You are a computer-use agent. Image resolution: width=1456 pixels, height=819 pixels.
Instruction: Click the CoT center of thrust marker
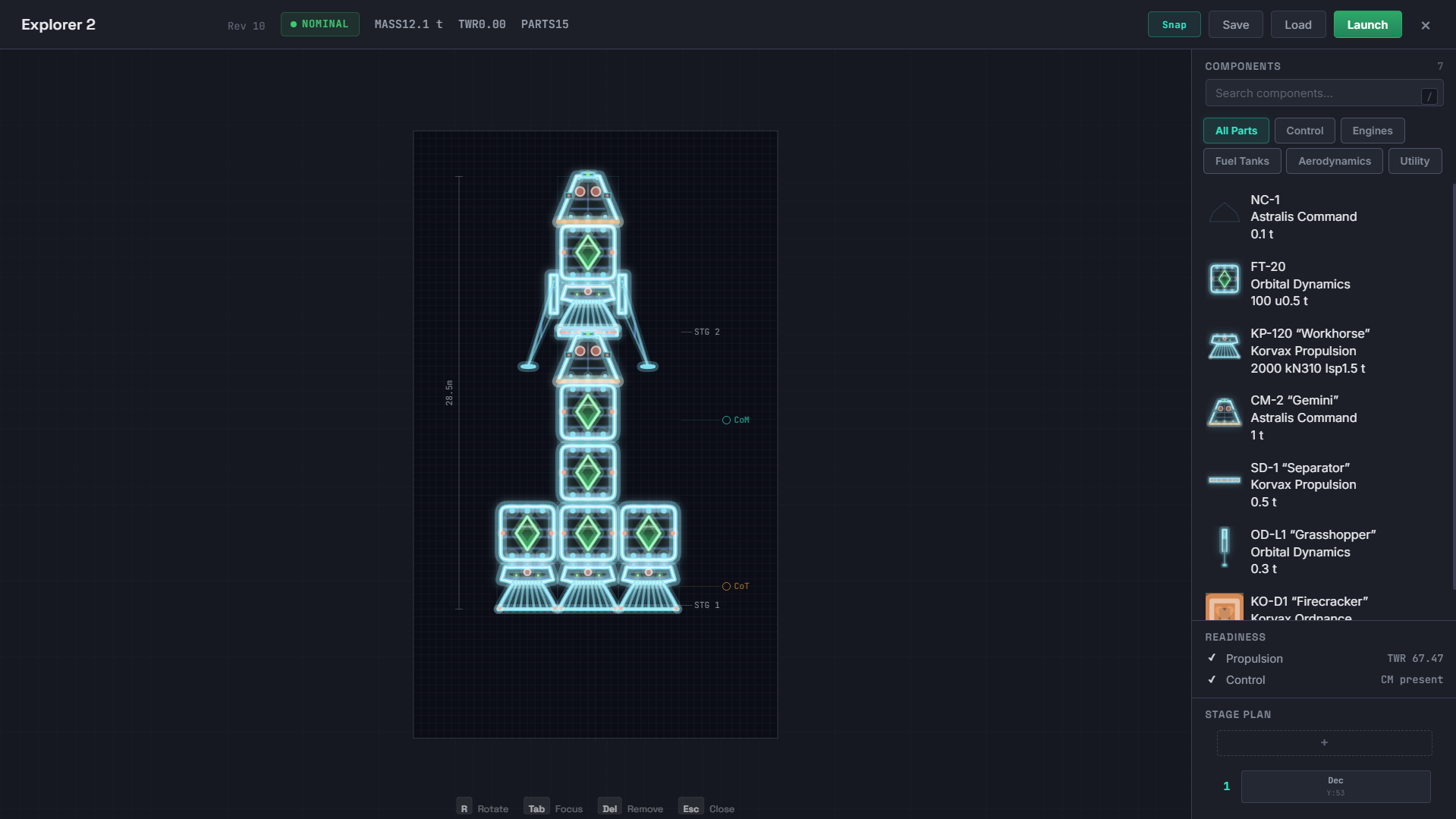coord(726,586)
